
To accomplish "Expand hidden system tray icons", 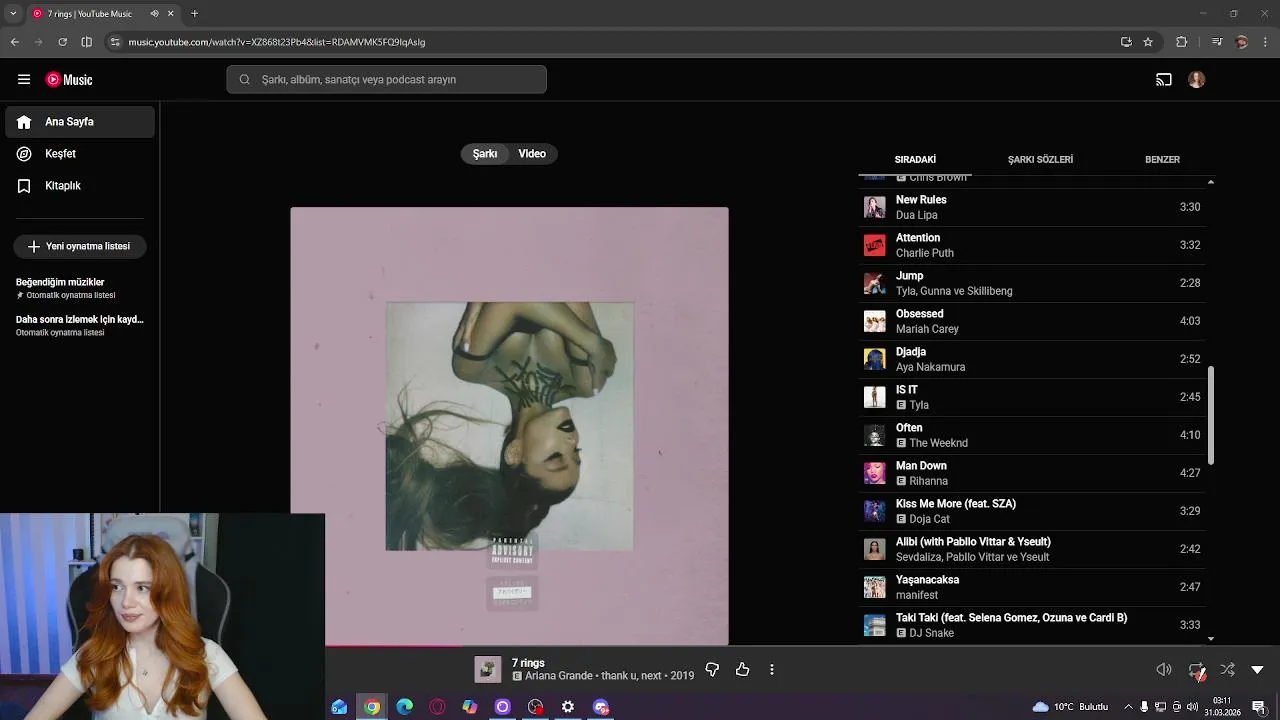I will pos(1128,707).
